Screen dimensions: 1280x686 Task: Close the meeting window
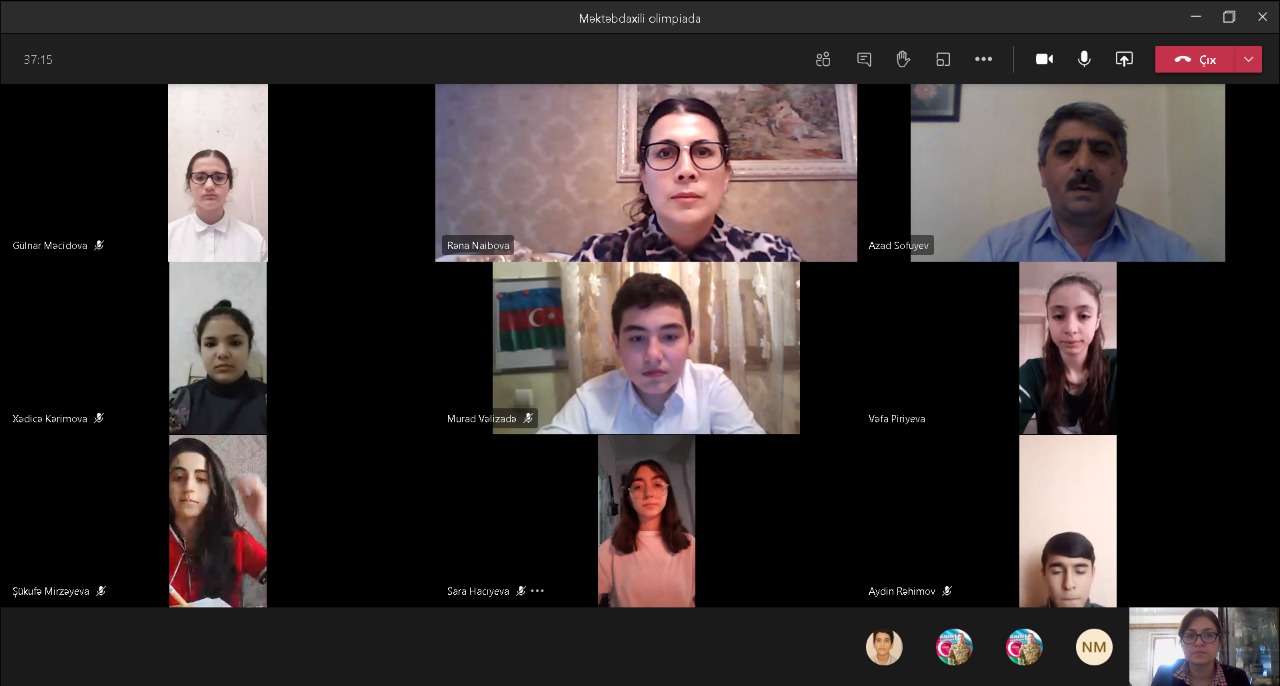click(1262, 17)
